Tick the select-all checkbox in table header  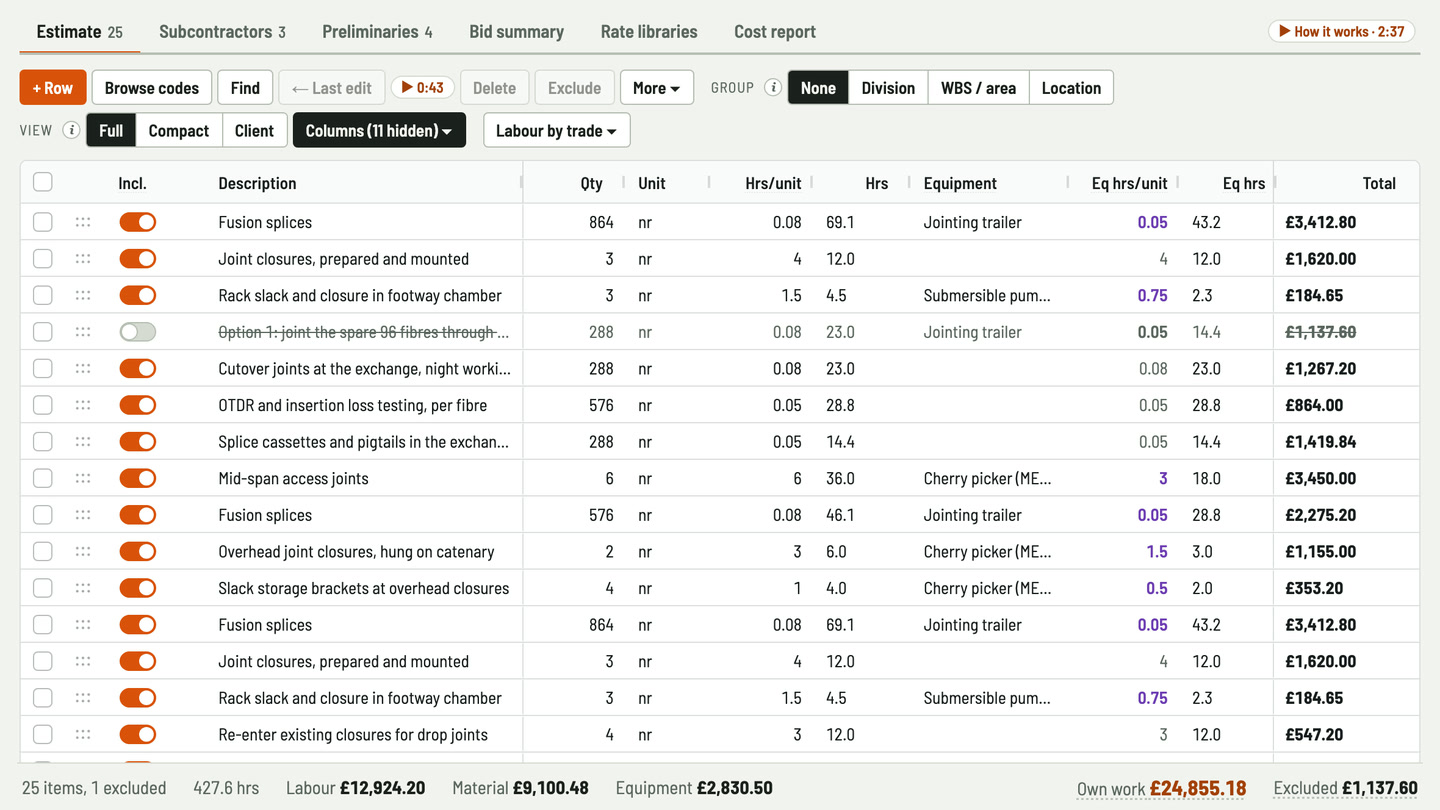(43, 182)
